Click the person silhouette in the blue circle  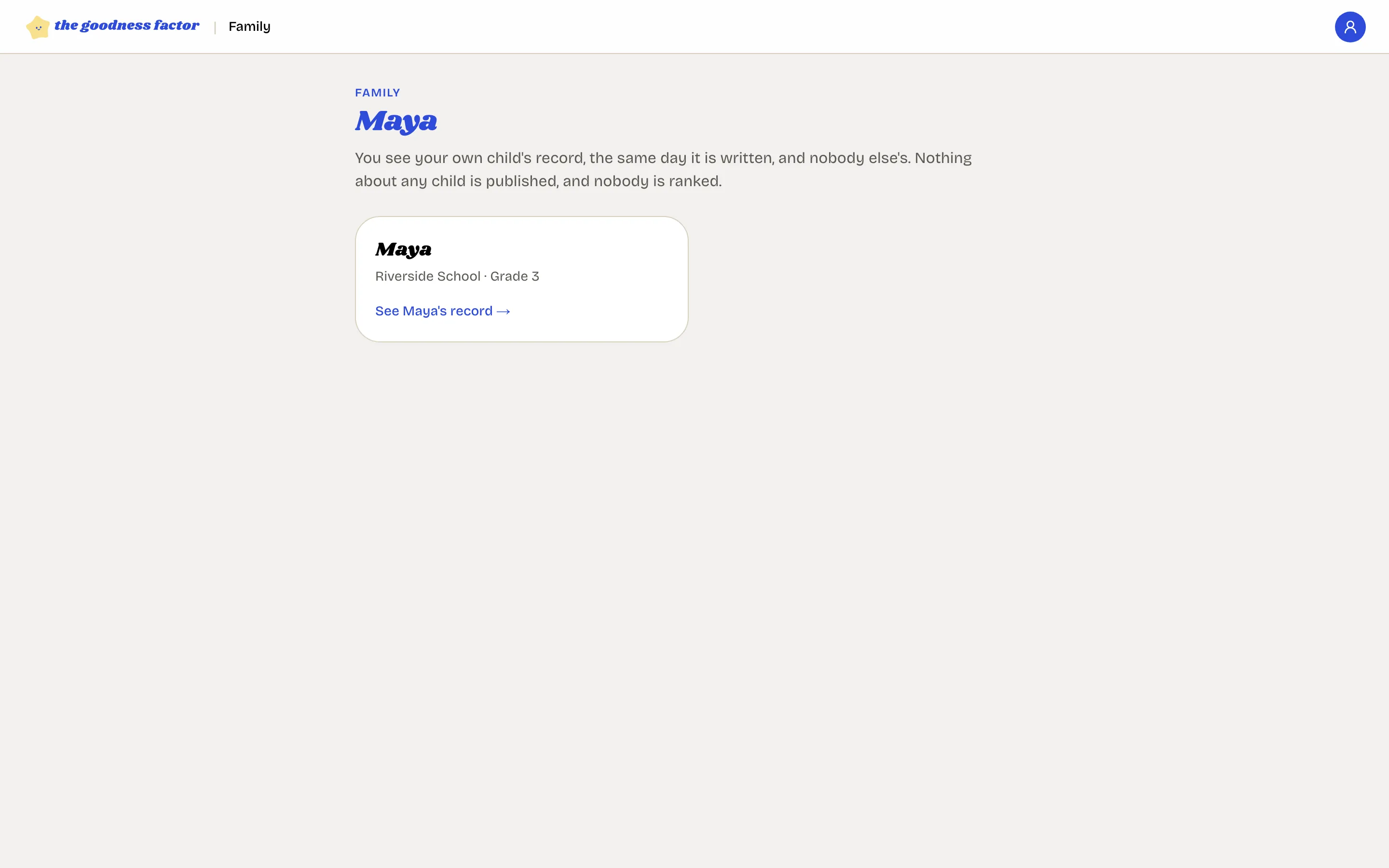pyautogui.click(x=1349, y=27)
